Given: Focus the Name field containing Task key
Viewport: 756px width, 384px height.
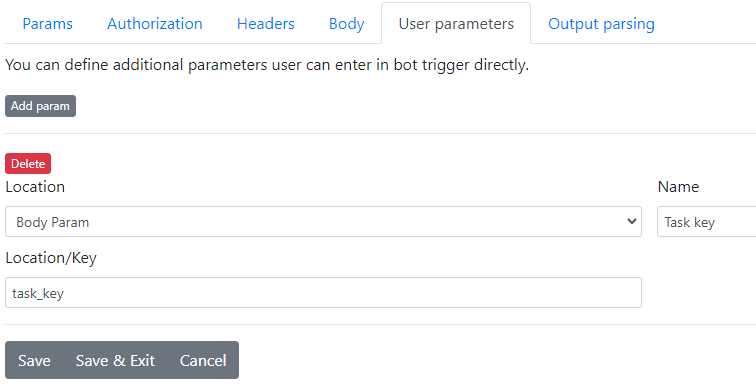Looking at the screenshot, I should (707, 222).
